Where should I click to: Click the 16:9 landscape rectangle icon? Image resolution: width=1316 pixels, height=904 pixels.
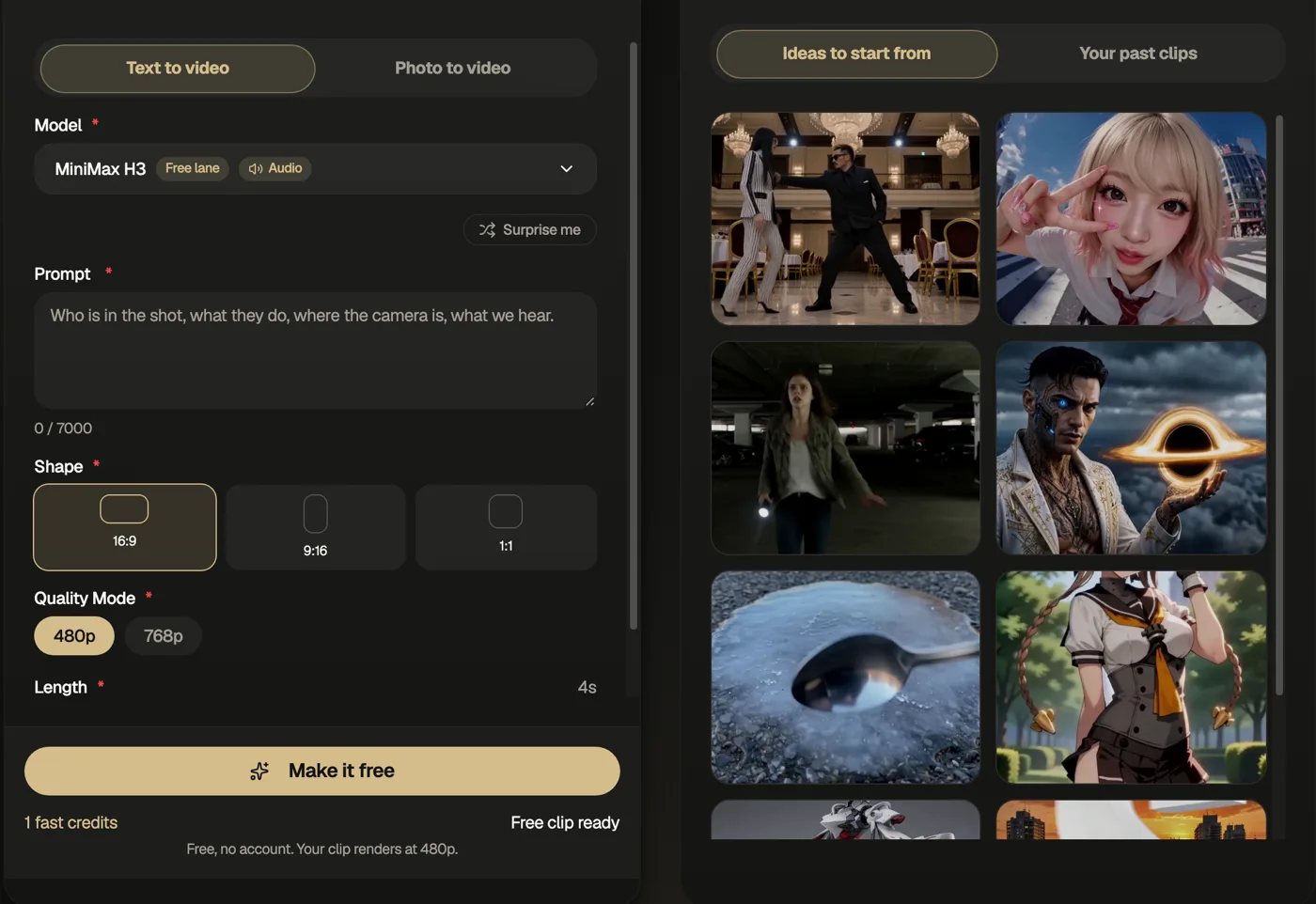(124, 509)
